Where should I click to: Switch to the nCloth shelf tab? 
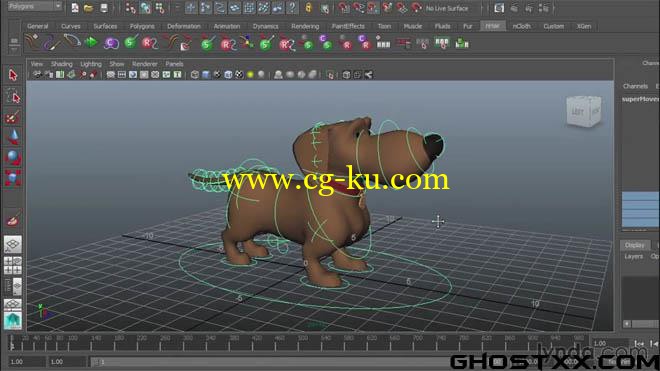coord(521,26)
